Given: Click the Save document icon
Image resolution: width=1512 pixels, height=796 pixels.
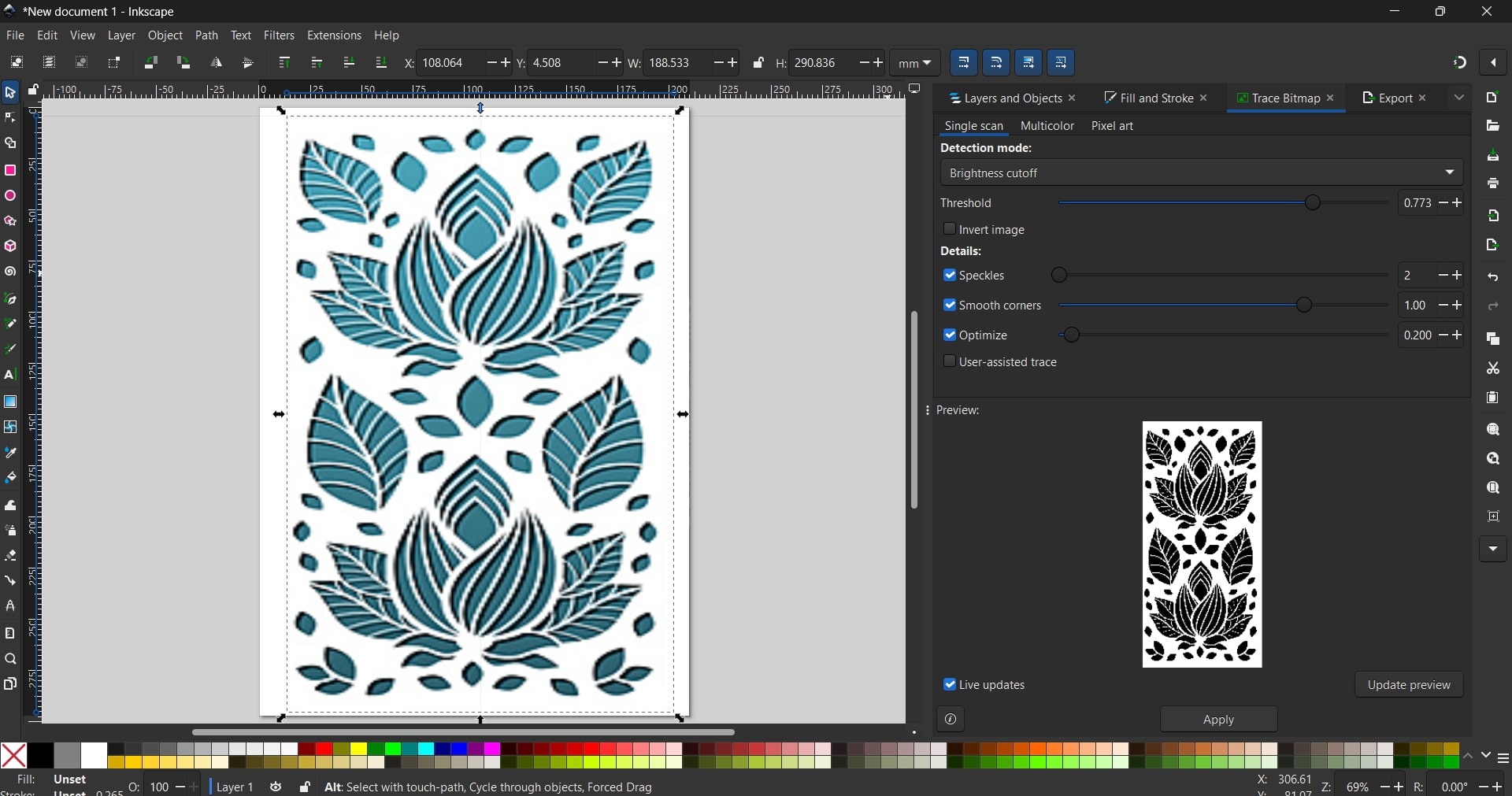Looking at the screenshot, I should tap(1493, 156).
